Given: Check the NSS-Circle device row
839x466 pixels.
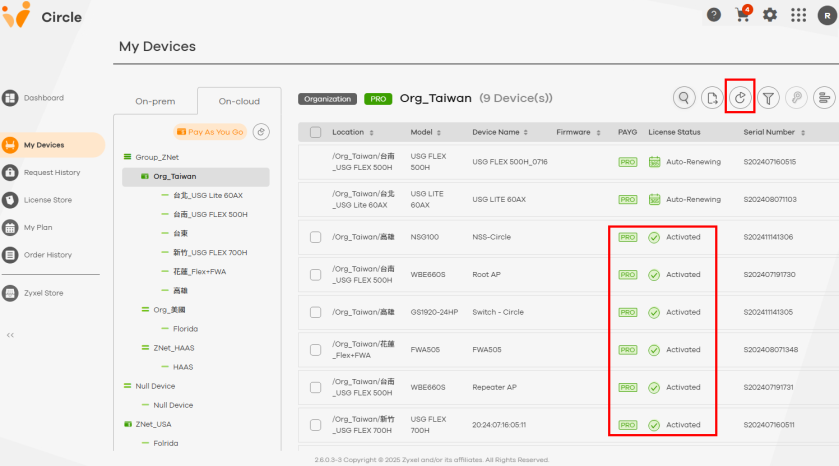Looking at the screenshot, I should pos(316,237).
